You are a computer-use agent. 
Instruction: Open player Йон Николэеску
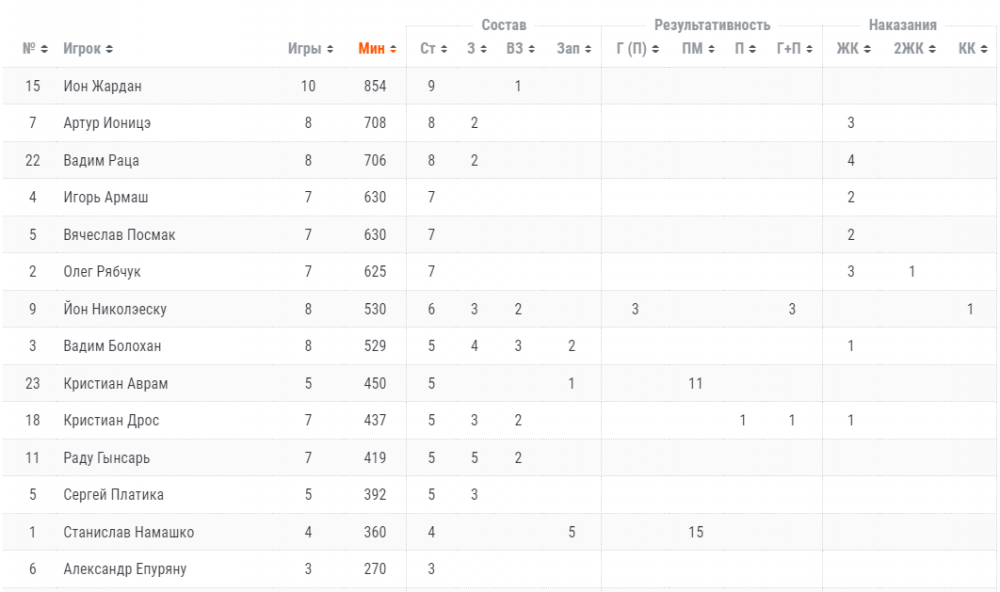(x=115, y=309)
